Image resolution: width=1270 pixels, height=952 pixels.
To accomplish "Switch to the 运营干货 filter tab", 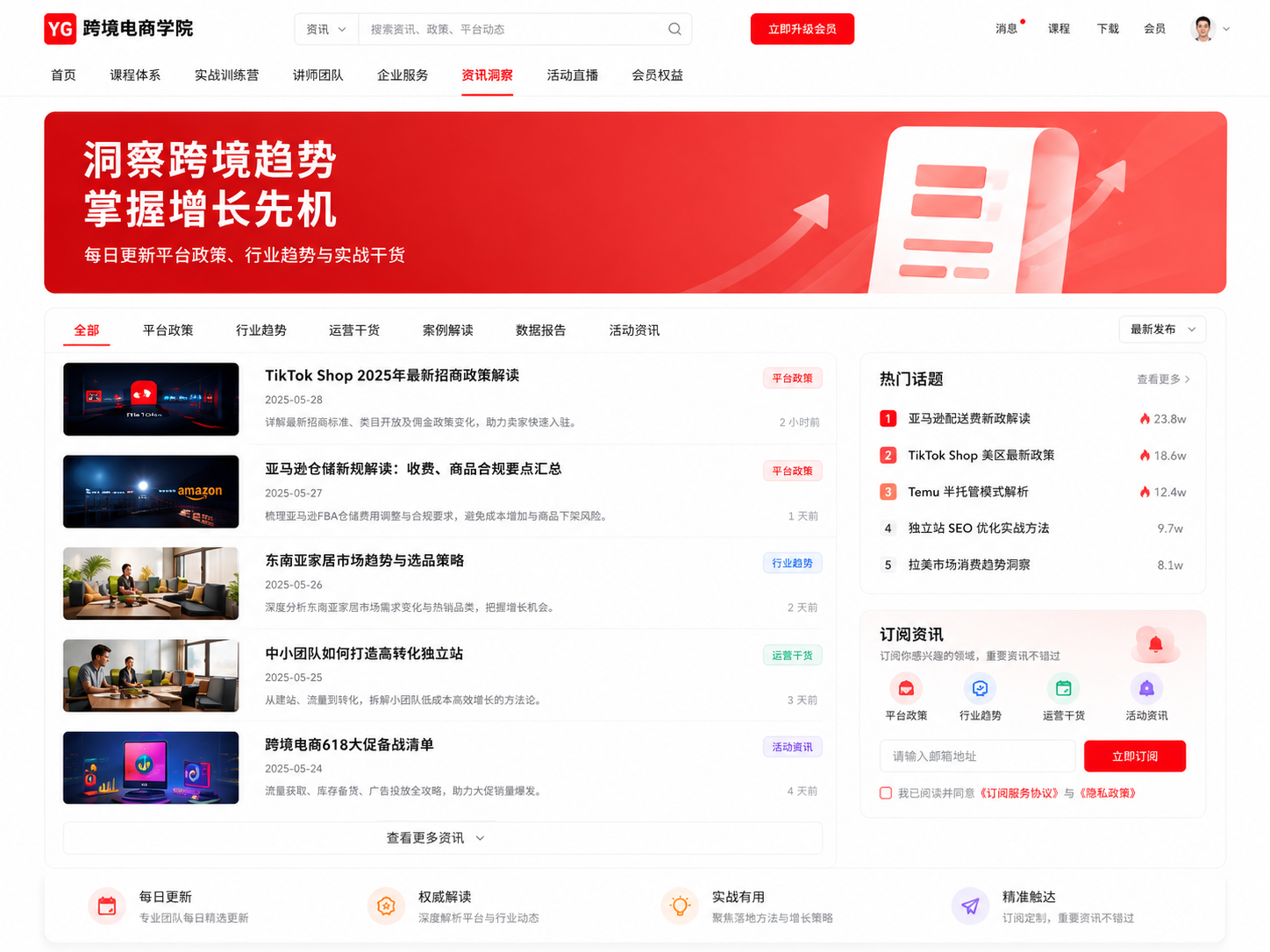I will 353,330.
